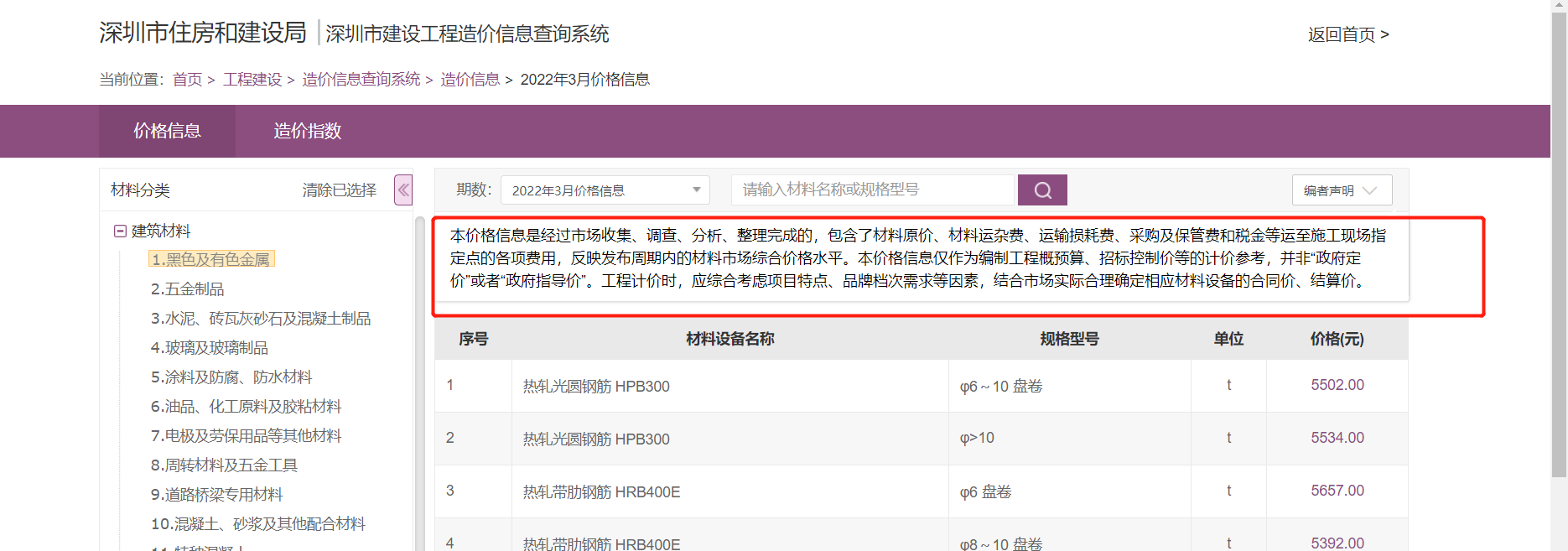The image size is (1568, 551).
Task: Select category 5.涂料及防腐、防水材料
Action: click(231, 377)
